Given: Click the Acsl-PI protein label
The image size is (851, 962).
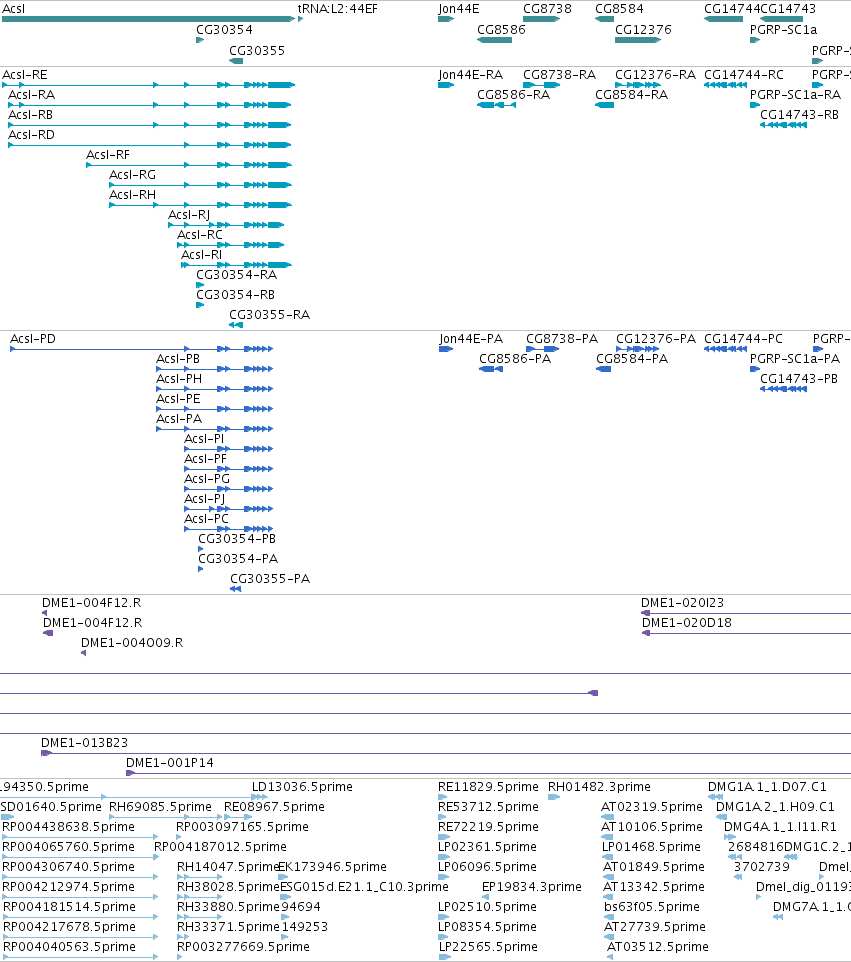Looking at the screenshot, I should point(204,439).
